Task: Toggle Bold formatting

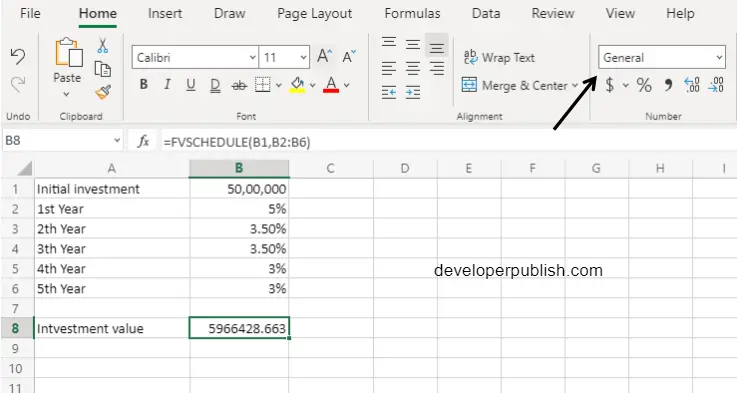Action: 144,85
